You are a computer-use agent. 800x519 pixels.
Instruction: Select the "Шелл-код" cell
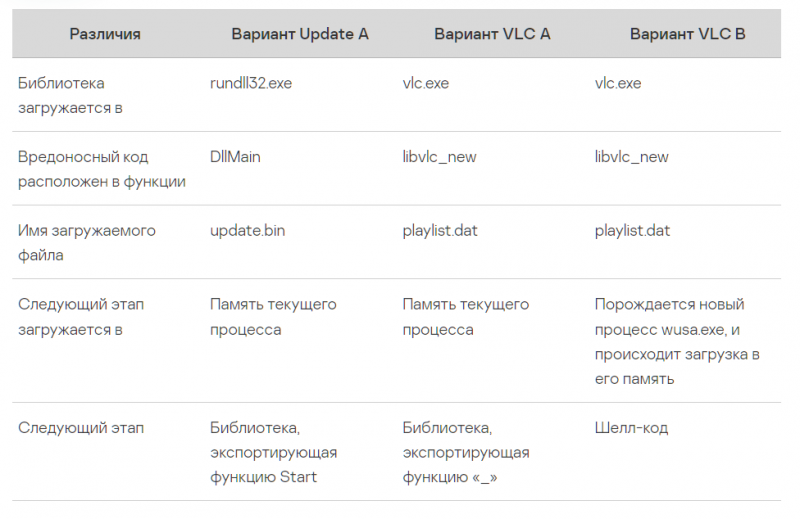tap(631, 428)
